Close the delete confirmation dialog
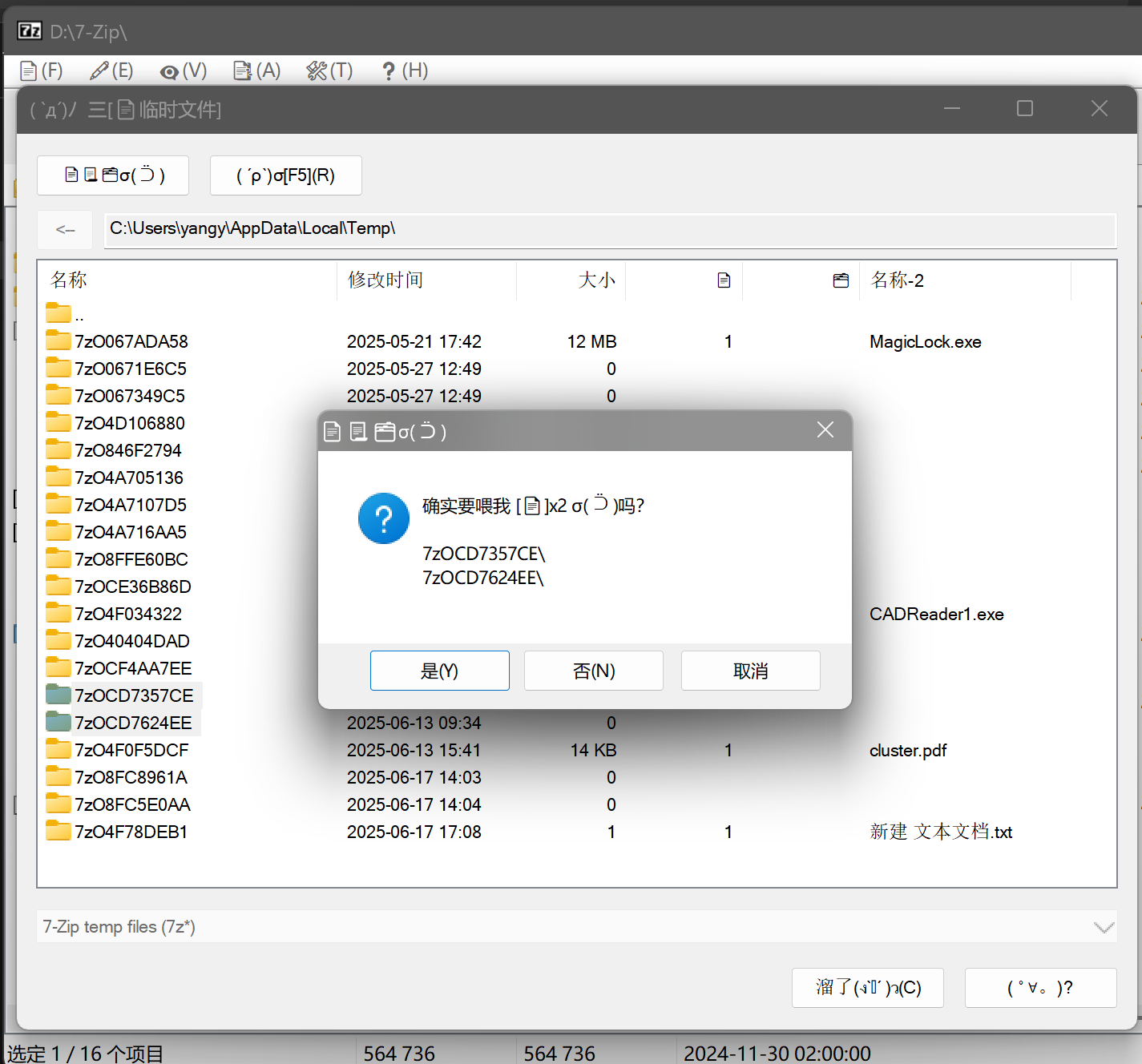The width and height of the screenshot is (1142, 1064). [x=825, y=430]
